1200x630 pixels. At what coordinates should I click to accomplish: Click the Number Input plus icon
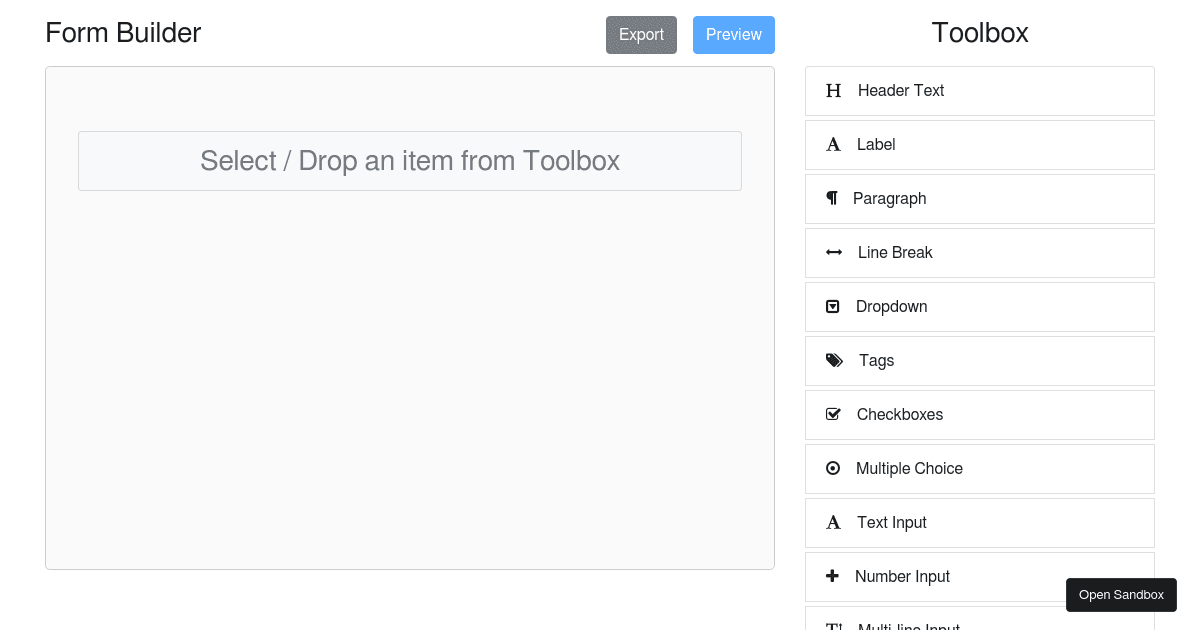833,576
